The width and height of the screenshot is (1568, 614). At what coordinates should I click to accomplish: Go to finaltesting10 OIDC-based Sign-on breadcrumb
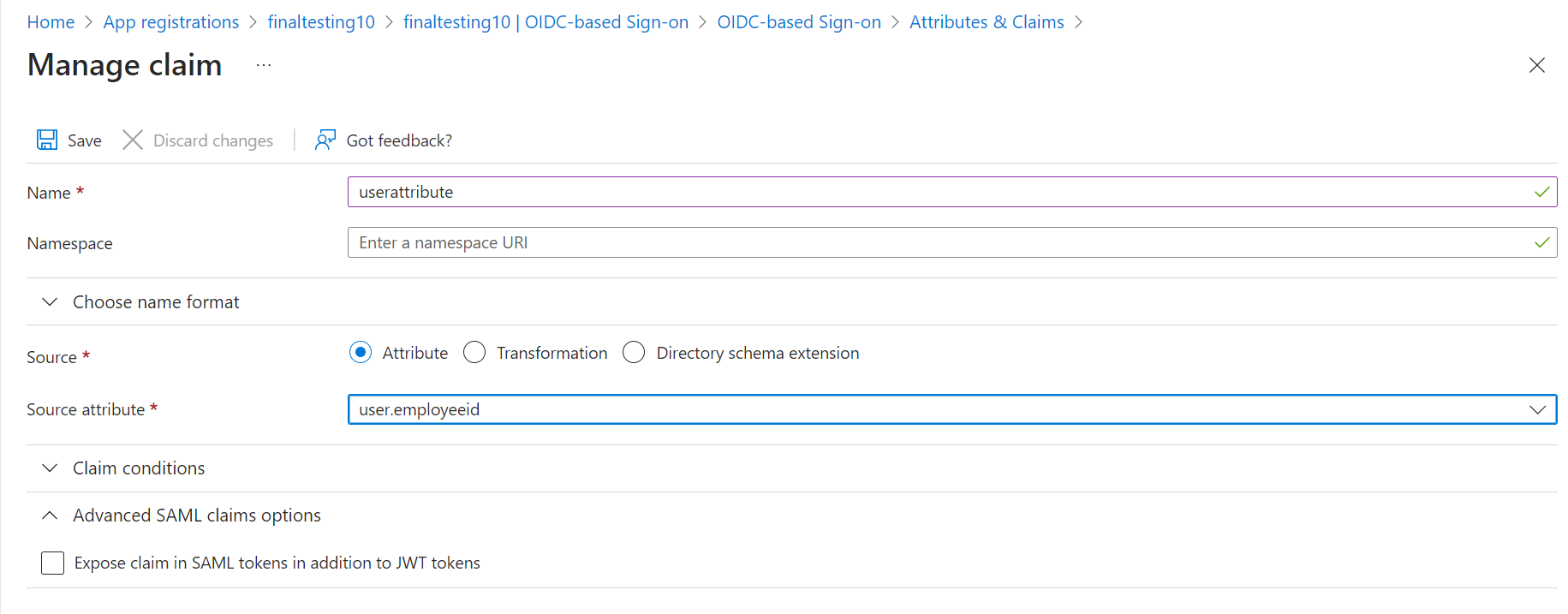point(546,22)
